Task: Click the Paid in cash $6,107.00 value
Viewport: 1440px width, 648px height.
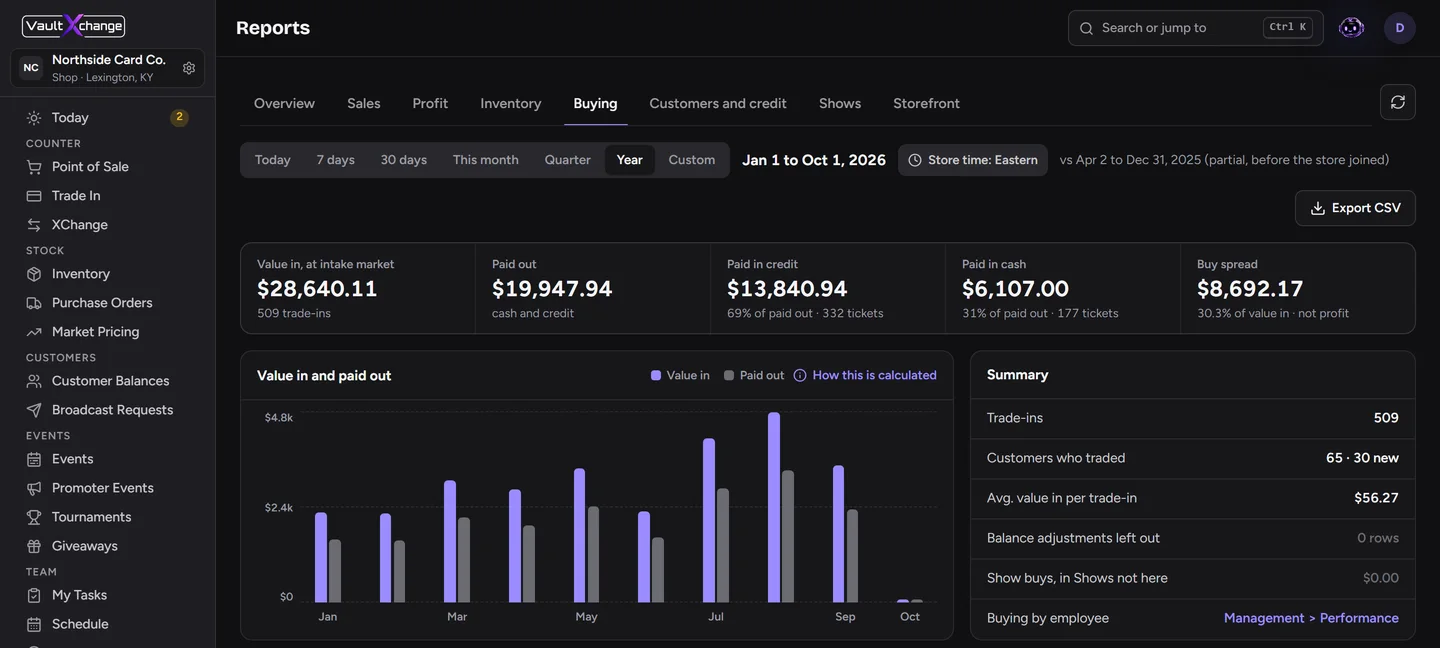Action: 1015,289
